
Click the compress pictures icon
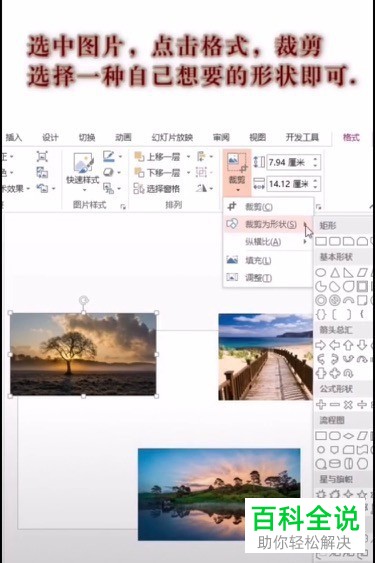point(42,157)
